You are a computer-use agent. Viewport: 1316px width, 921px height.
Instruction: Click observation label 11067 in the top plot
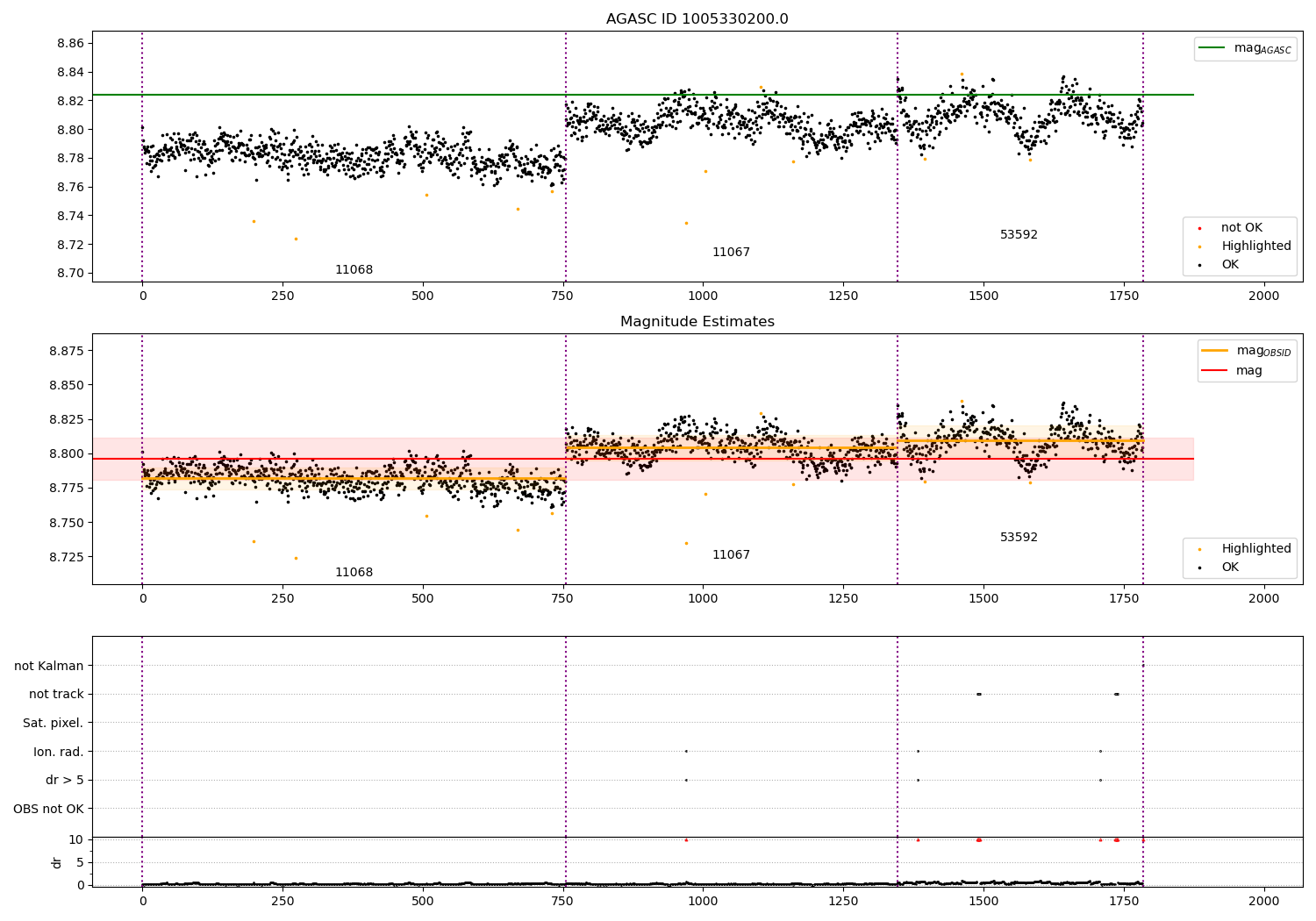pos(731,253)
